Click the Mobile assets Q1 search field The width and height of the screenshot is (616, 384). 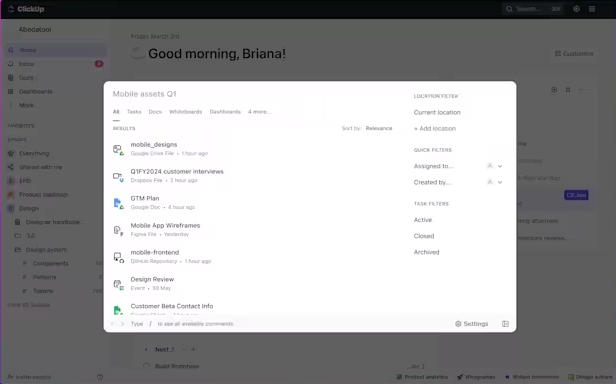click(255, 94)
